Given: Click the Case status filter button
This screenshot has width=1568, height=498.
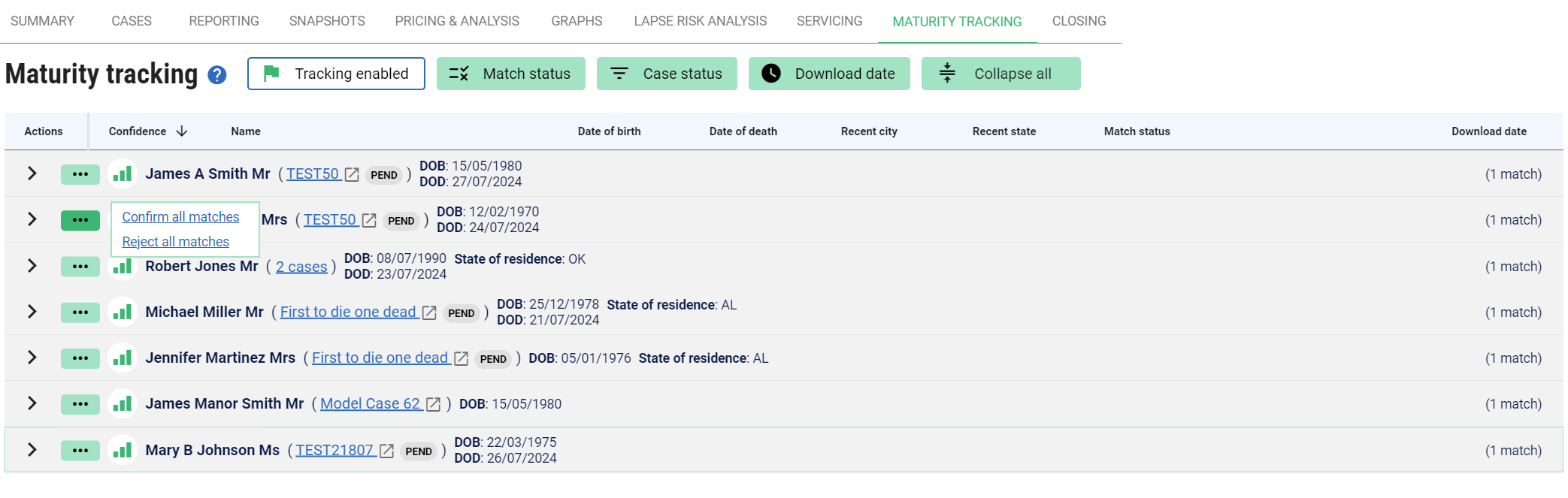Looking at the screenshot, I should (x=667, y=74).
